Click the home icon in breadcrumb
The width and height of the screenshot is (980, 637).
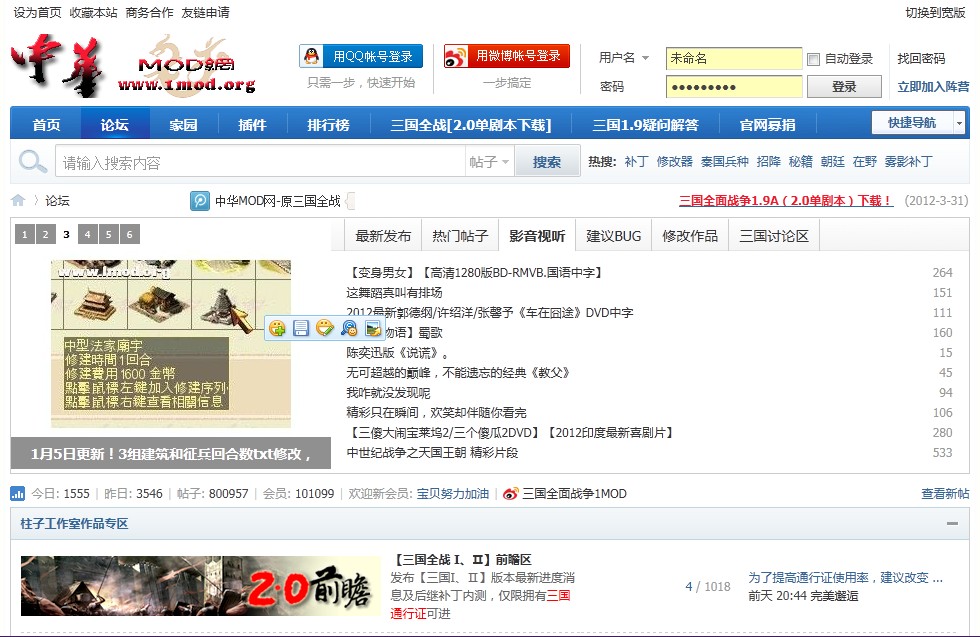(18, 201)
